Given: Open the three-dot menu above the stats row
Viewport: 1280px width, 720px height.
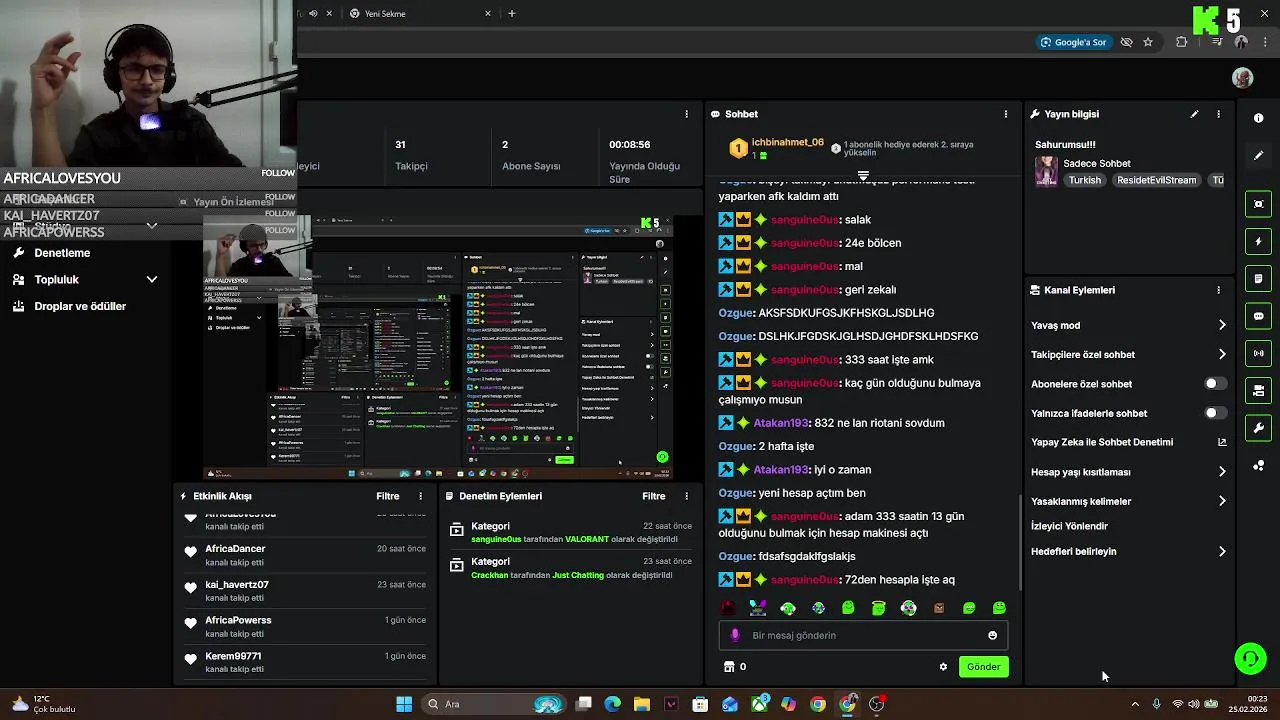Looking at the screenshot, I should click(x=686, y=114).
